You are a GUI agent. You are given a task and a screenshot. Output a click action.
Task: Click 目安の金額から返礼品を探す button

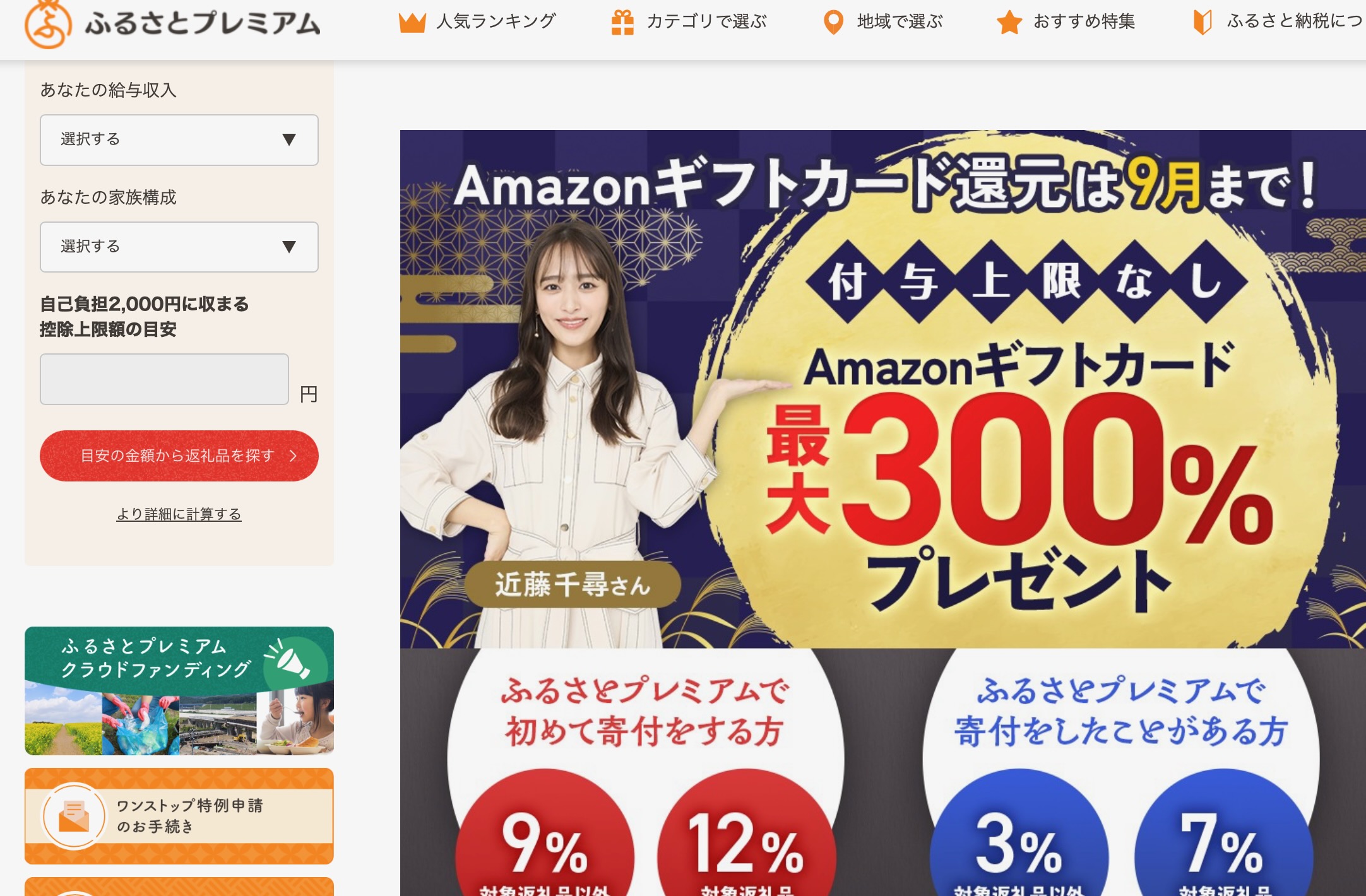pos(179,456)
